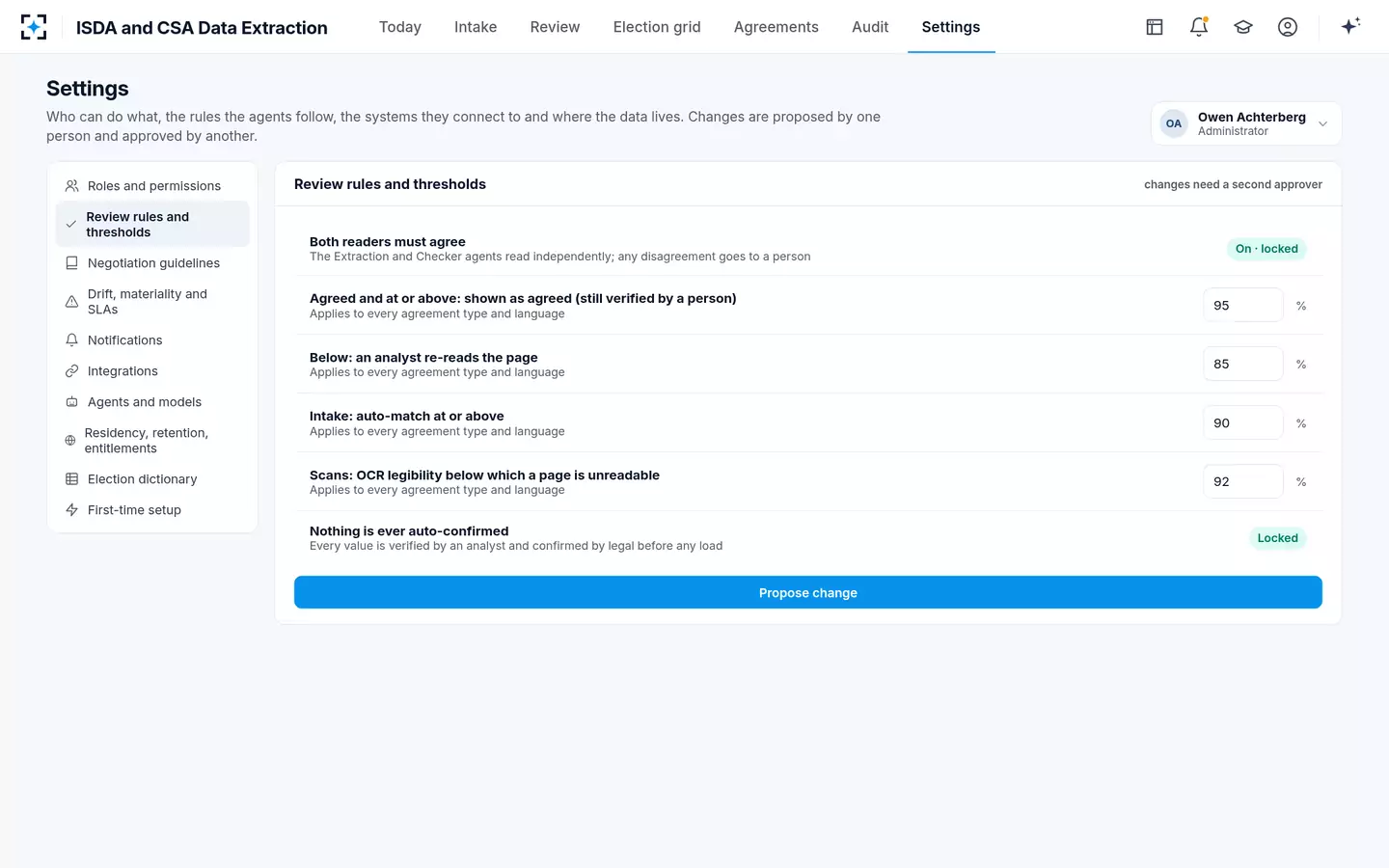Click the 'Review rules and thresholds' panel title

point(390,184)
